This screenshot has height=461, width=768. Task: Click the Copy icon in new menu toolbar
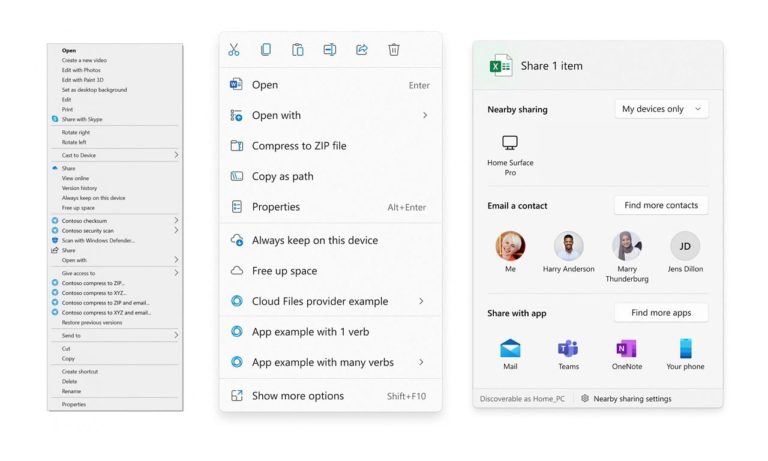click(x=265, y=49)
